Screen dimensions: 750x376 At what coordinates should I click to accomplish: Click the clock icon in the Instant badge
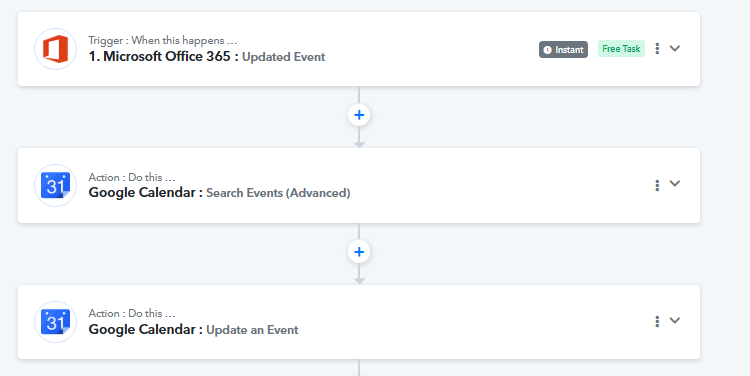coord(548,50)
